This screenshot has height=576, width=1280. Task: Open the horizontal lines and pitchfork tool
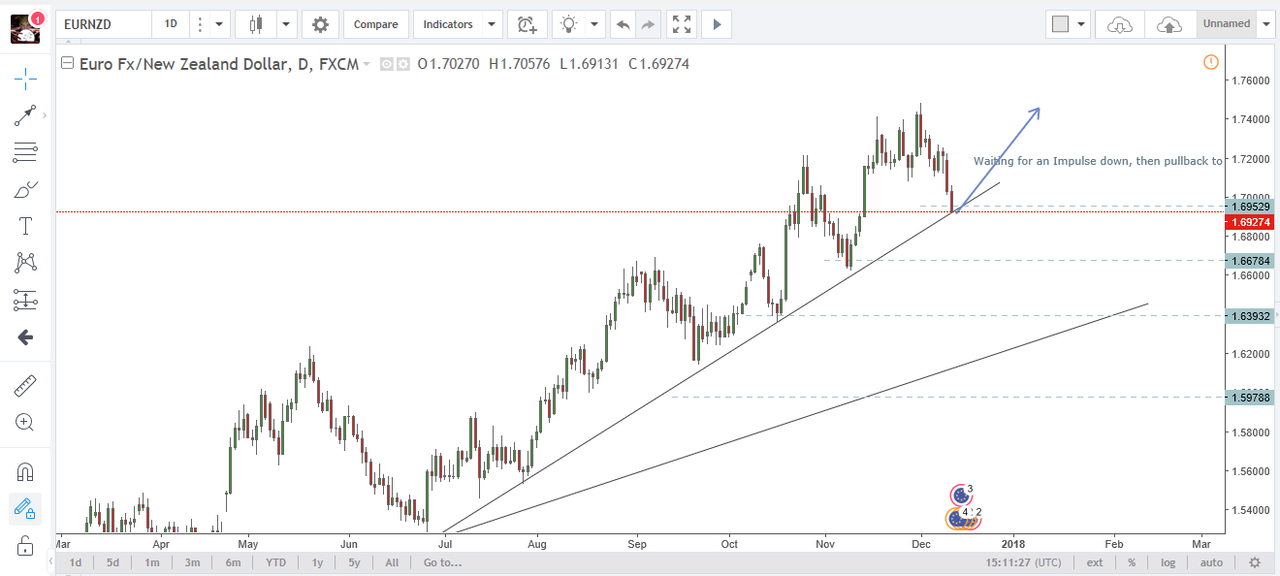25,152
